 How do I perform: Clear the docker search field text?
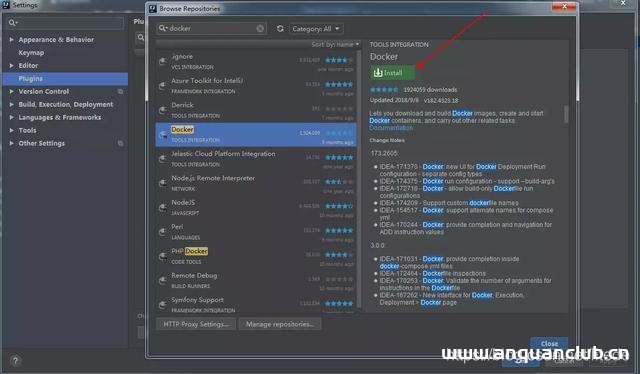pos(260,28)
